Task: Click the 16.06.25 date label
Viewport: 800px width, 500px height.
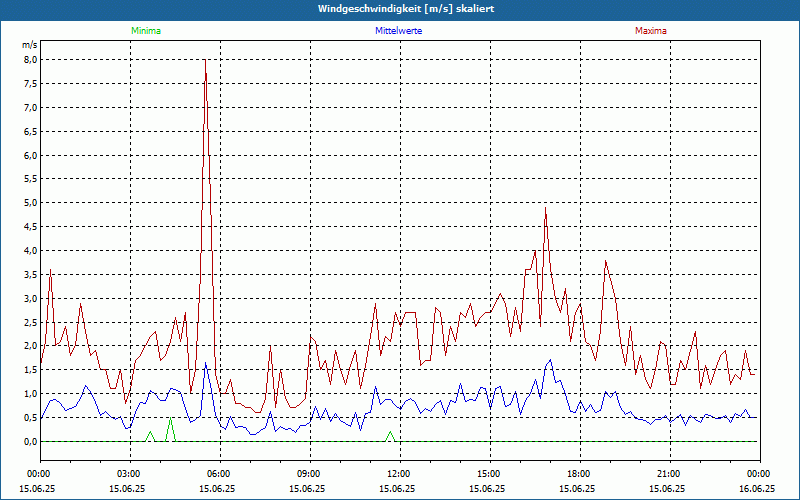Action: coord(756,489)
